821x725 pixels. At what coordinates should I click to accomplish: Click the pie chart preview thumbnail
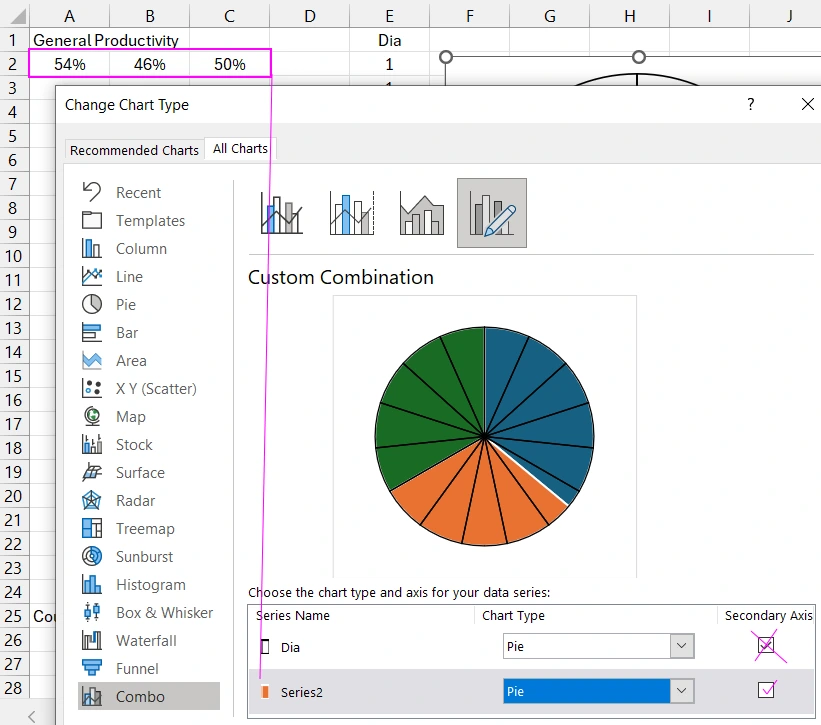coord(484,437)
